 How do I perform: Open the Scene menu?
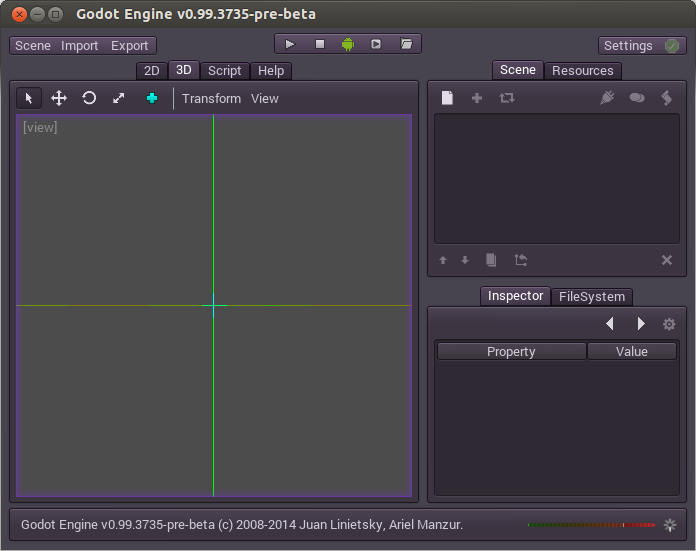[x=33, y=45]
